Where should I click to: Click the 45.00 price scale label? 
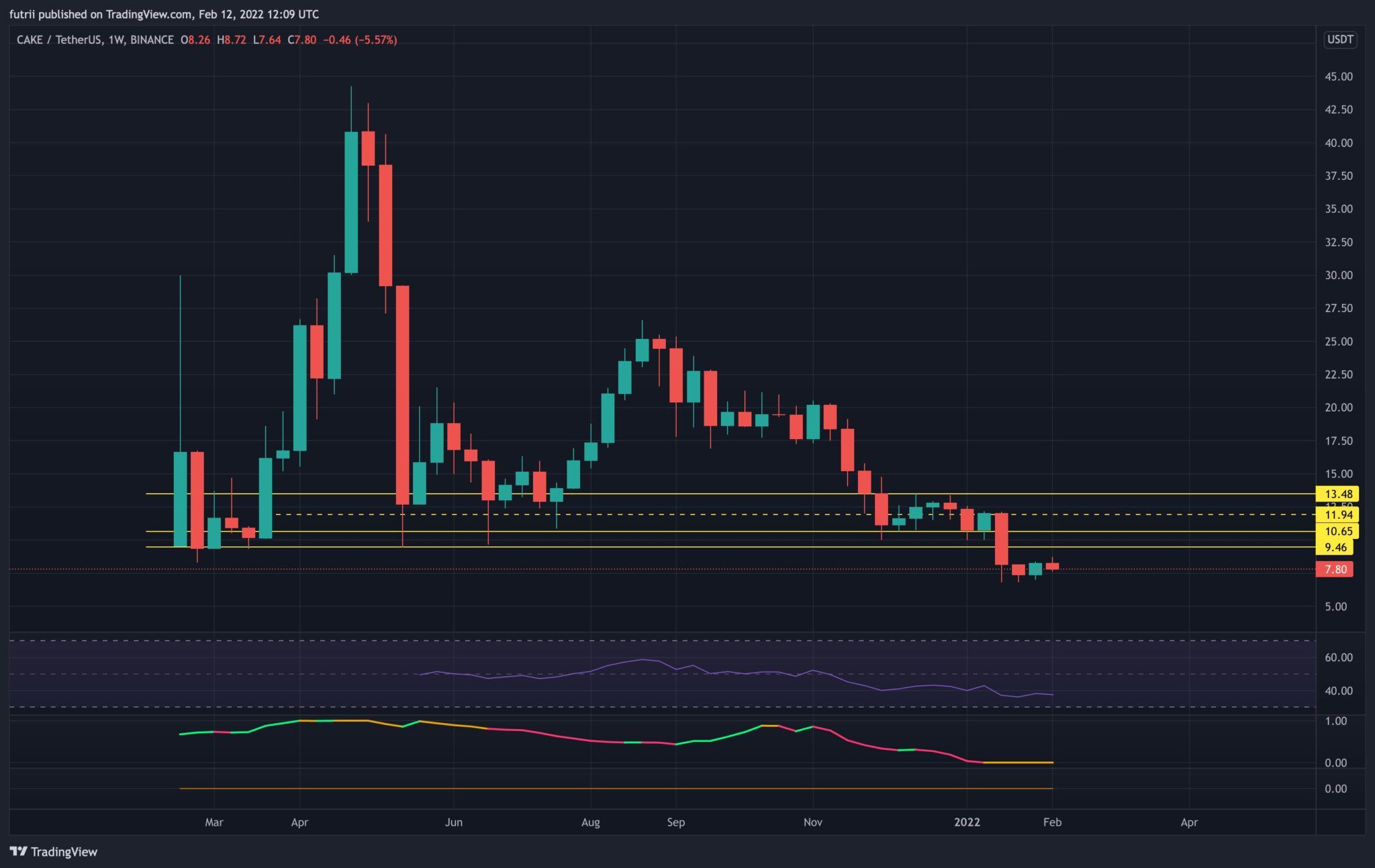coord(1338,77)
